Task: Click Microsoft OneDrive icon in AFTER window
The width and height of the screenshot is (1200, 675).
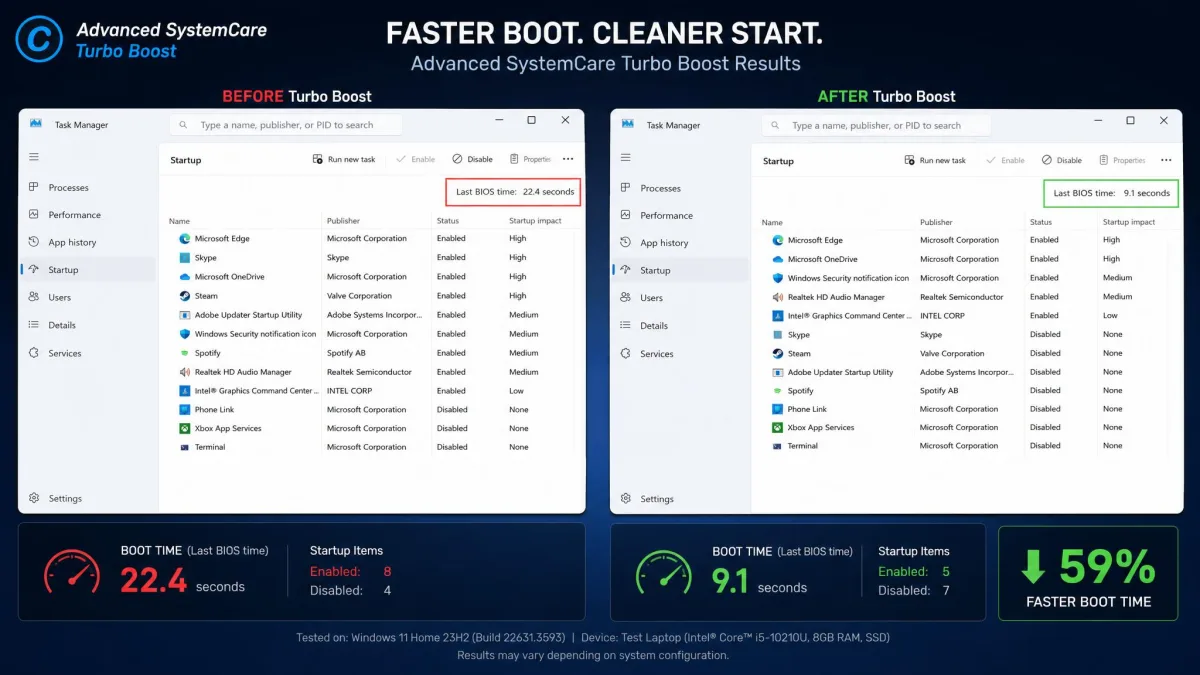Action: (x=778, y=259)
